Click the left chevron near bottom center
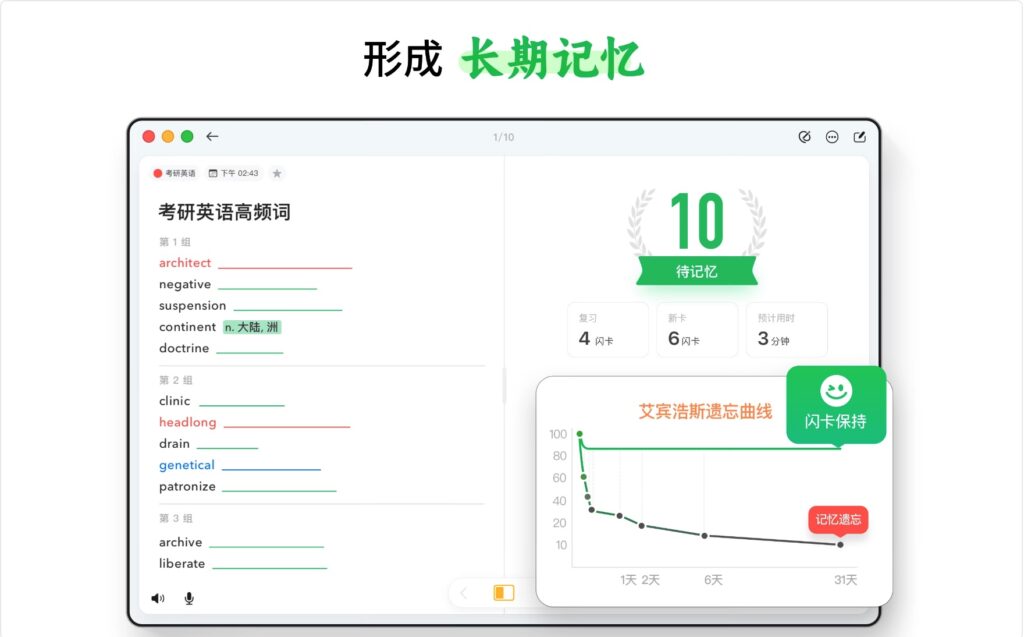 pos(463,592)
